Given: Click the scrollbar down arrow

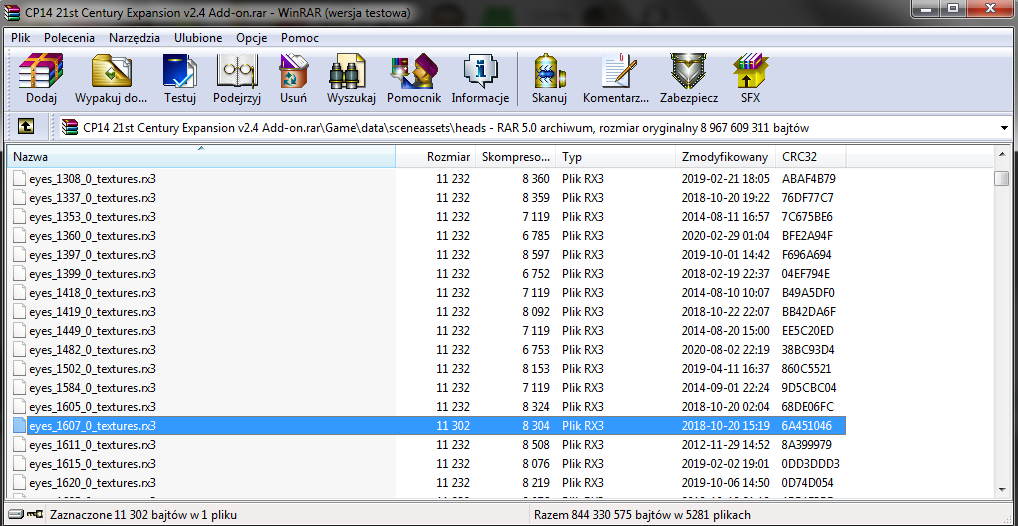Looking at the screenshot, I should (x=1002, y=490).
